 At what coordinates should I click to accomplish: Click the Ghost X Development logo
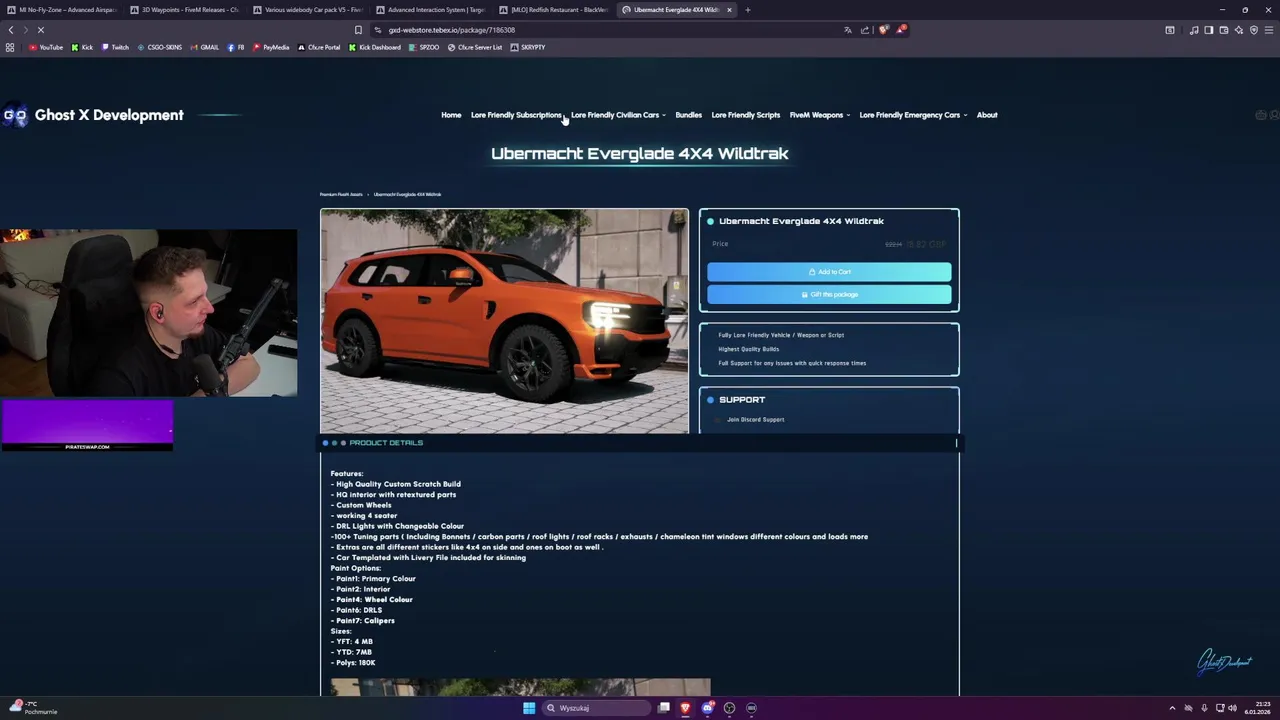(x=93, y=115)
